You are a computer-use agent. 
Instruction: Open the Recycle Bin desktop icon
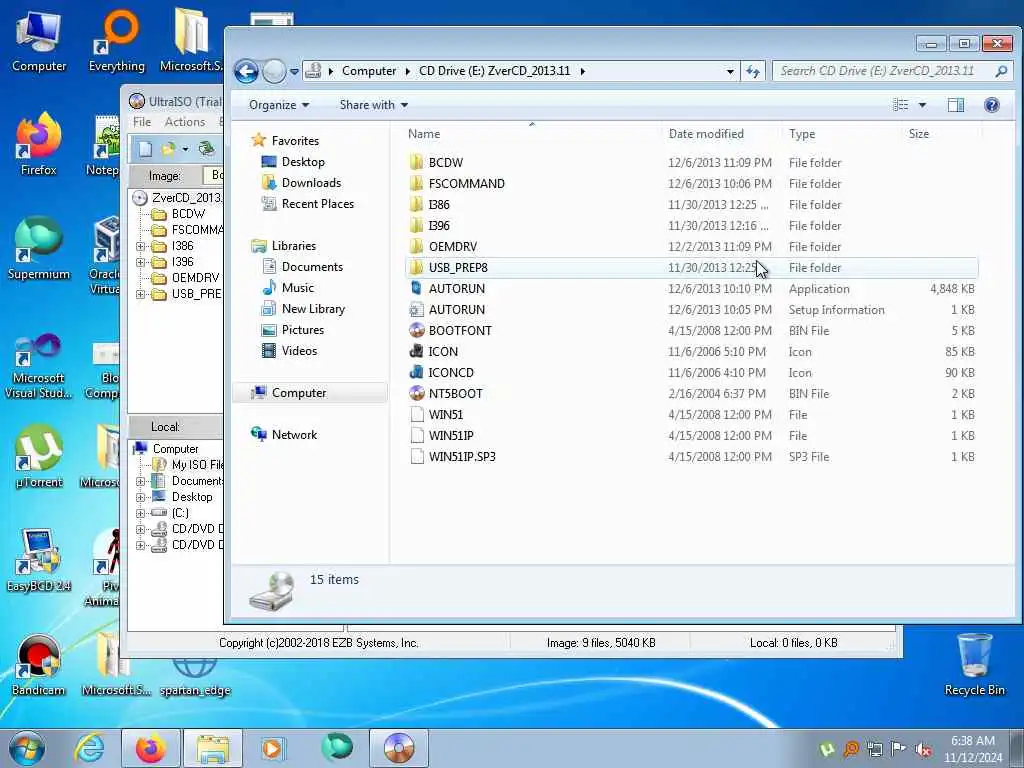pos(974,664)
